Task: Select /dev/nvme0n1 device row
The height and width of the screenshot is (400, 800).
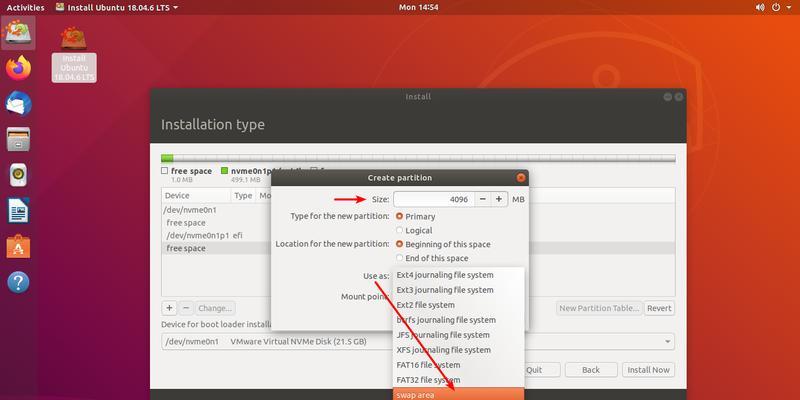Action: click(217, 210)
